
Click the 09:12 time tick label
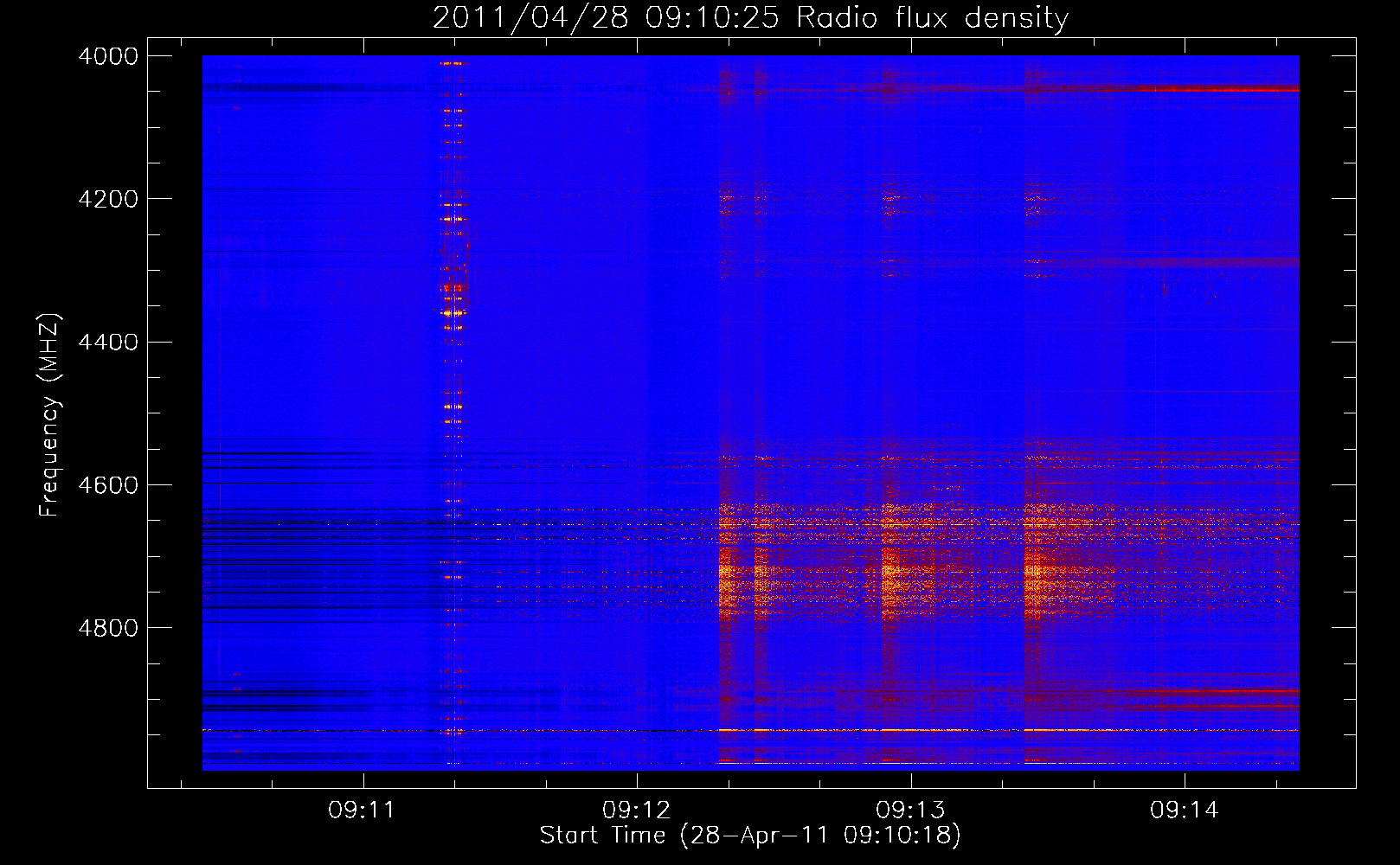click(636, 811)
